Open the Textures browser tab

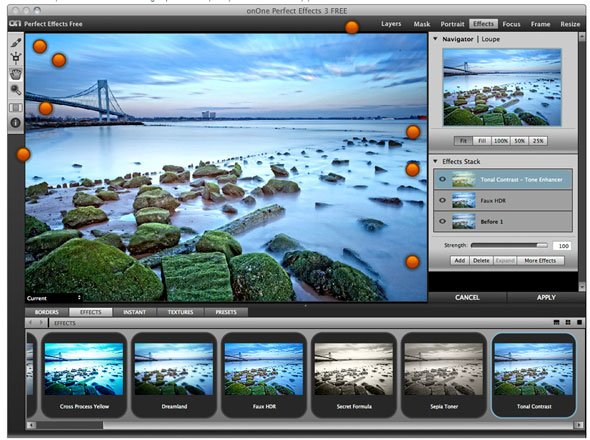(x=180, y=312)
